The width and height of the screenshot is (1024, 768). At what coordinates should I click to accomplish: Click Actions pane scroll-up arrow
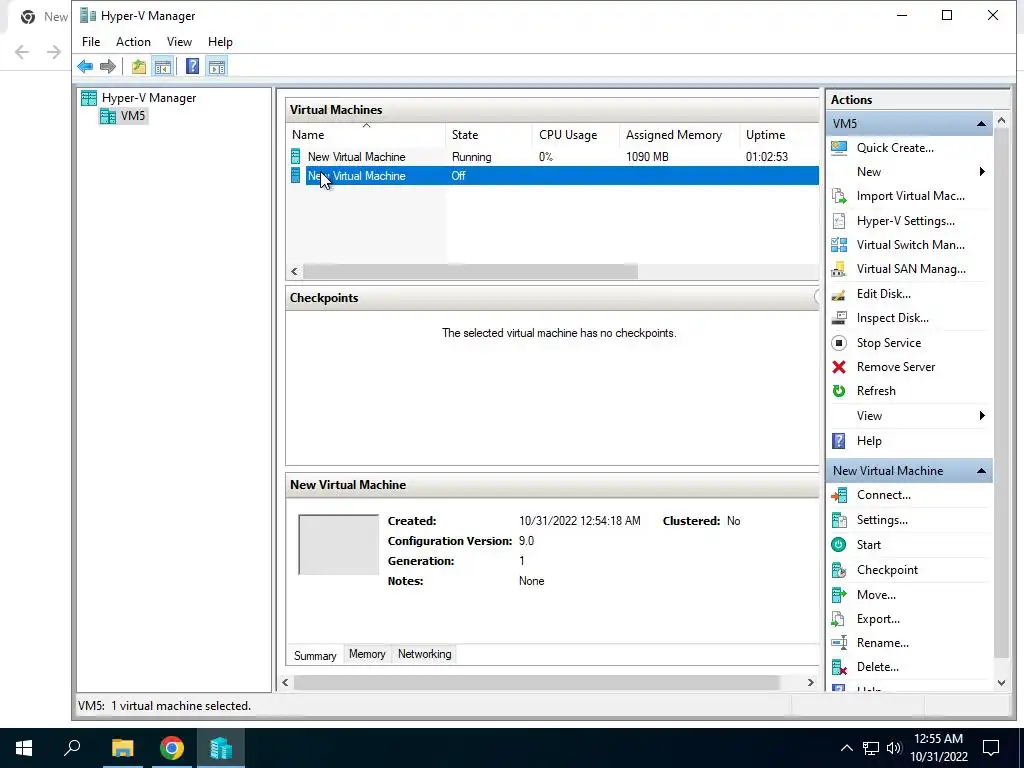coord(1001,121)
